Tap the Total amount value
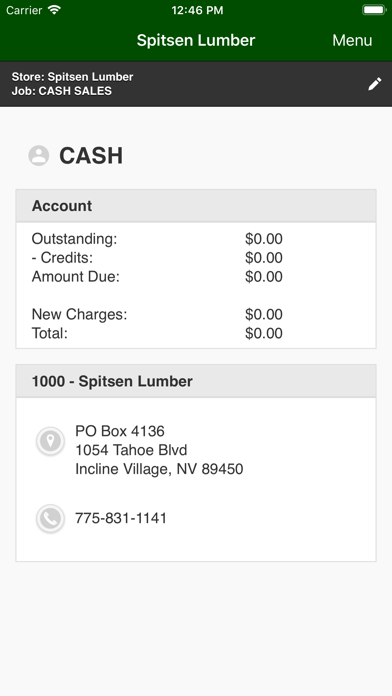This screenshot has width=392, height=696. [264, 333]
